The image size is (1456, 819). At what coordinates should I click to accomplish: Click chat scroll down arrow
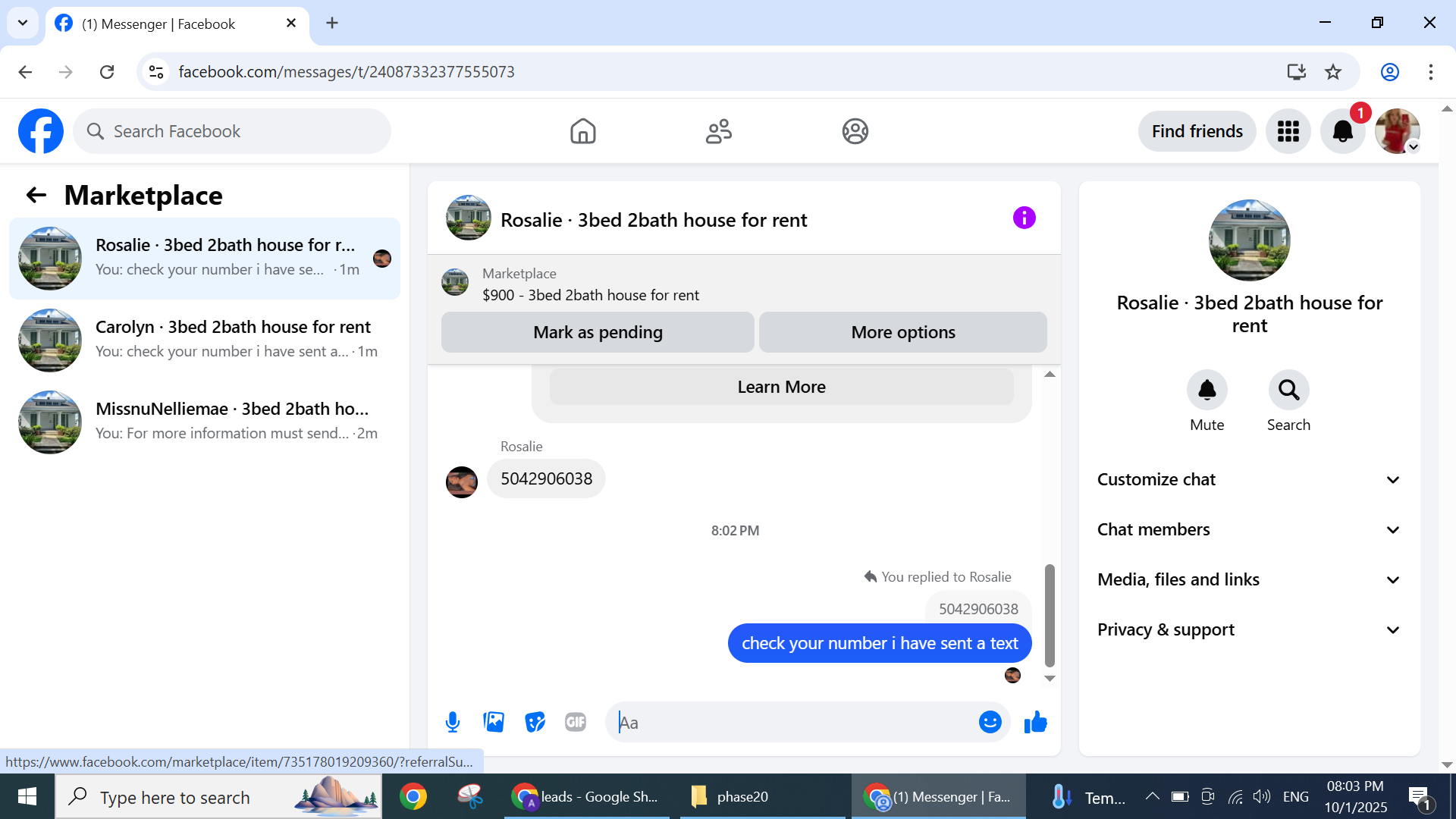(1050, 679)
